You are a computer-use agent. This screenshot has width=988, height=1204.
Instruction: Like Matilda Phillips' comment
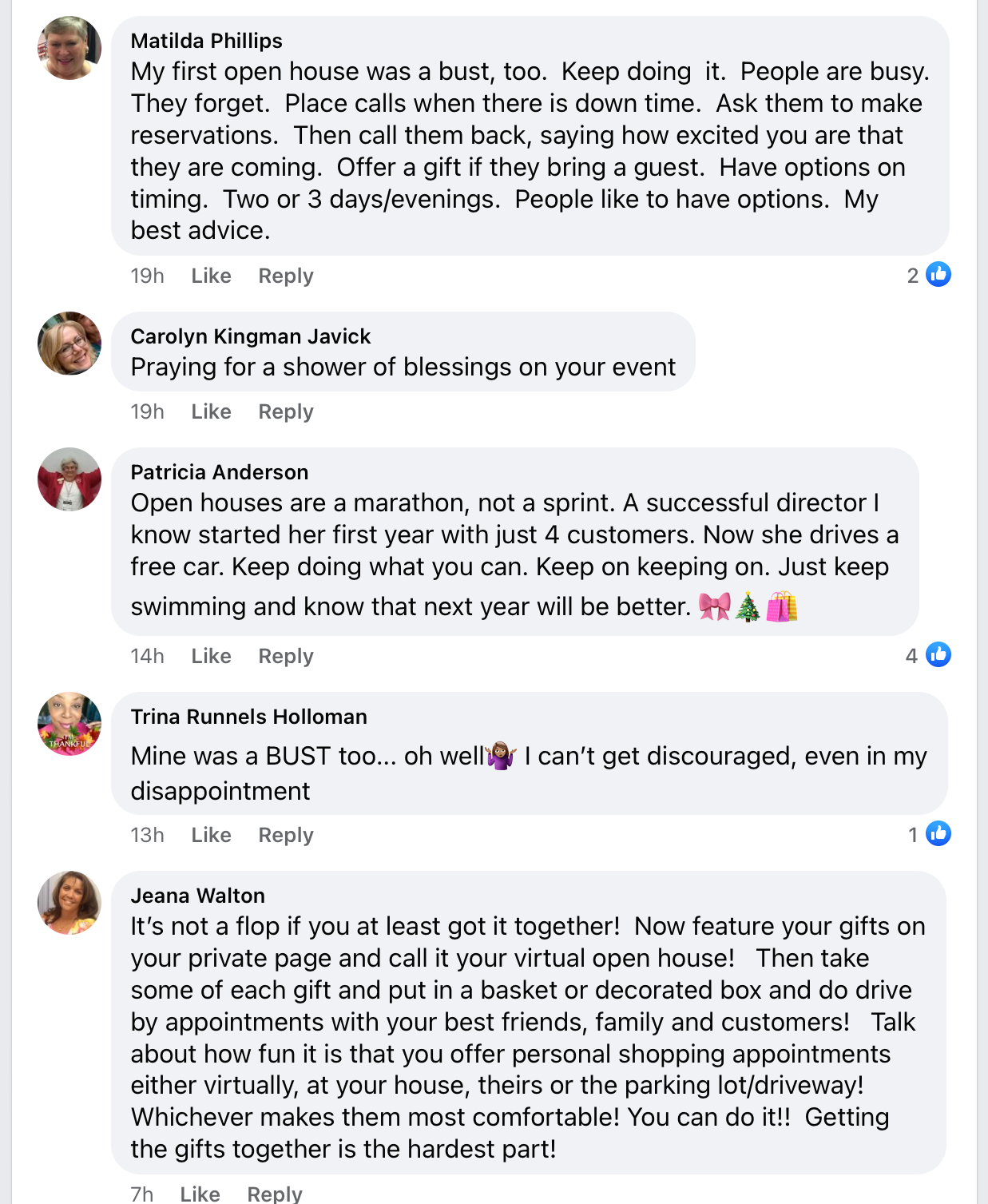tap(211, 276)
